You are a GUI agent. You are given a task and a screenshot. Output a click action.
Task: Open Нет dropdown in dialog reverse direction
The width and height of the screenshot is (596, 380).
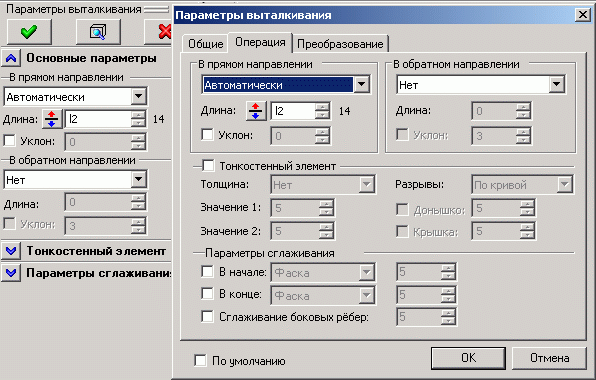point(556,84)
